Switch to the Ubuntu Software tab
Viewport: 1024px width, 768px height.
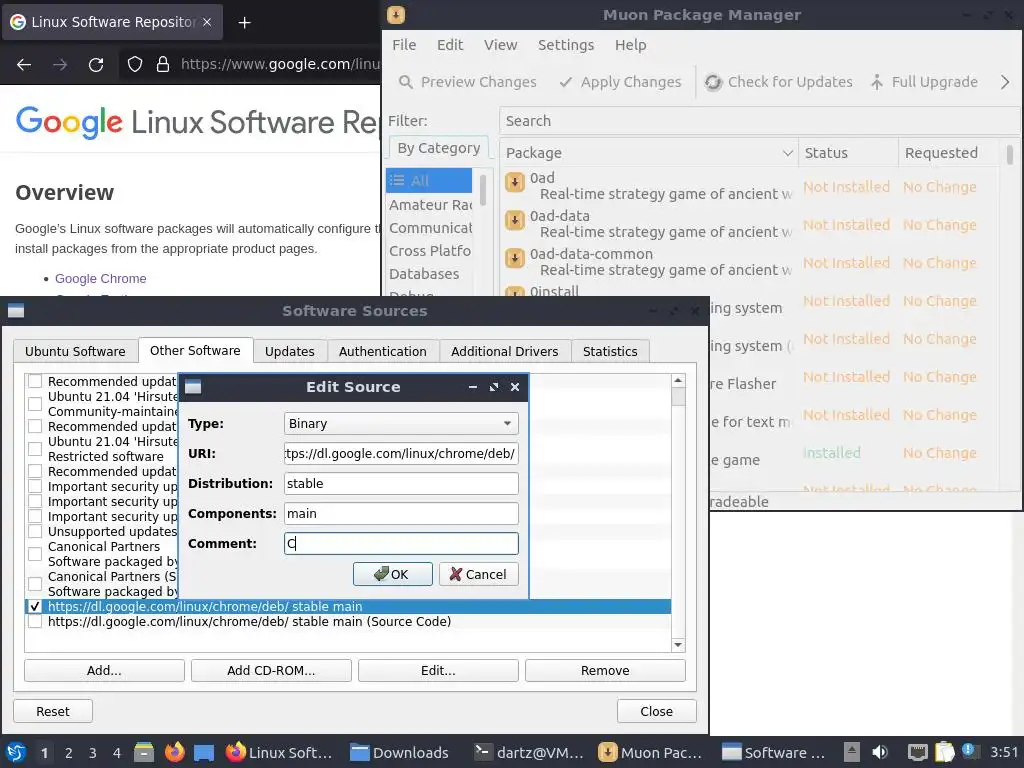coord(75,351)
